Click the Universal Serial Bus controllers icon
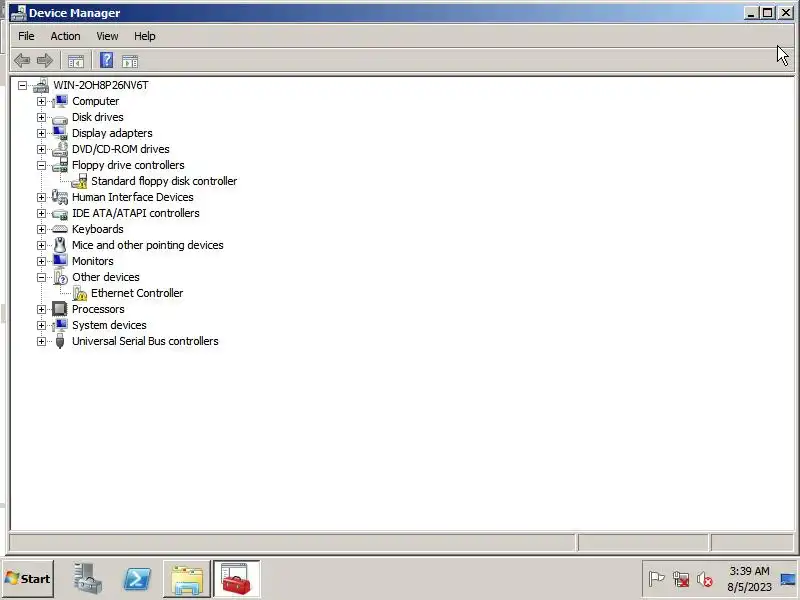The width and height of the screenshot is (800, 600). [60, 341]
